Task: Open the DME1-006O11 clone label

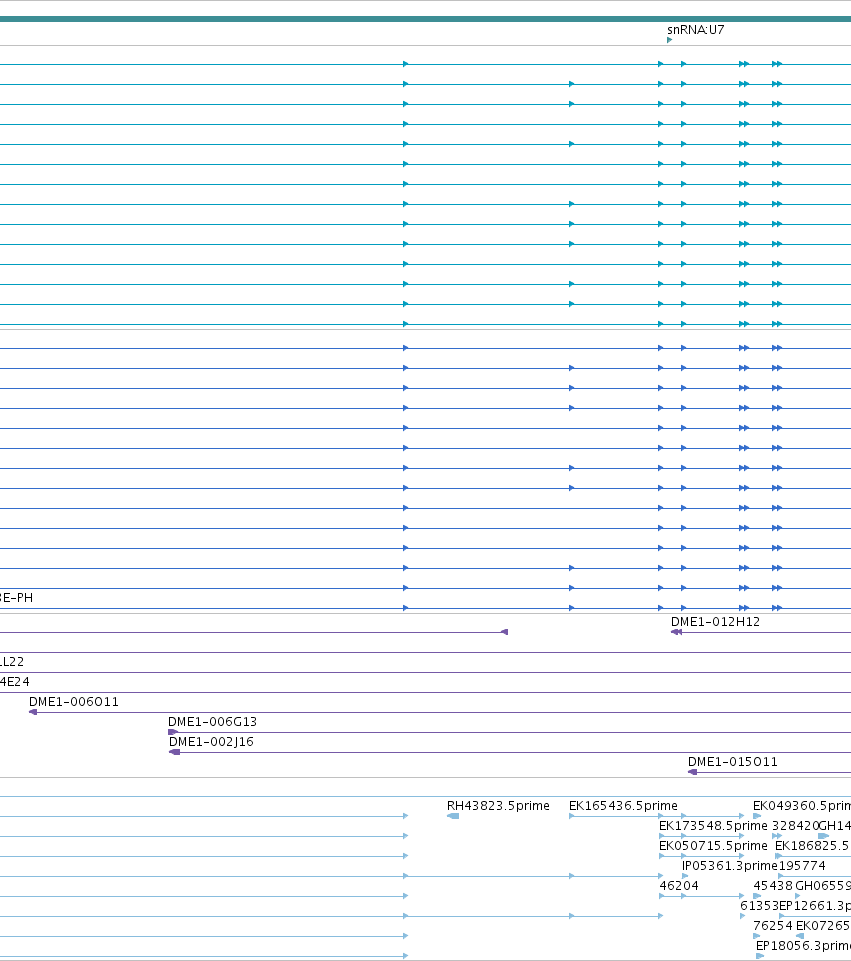Action: [x=74, y=702]
